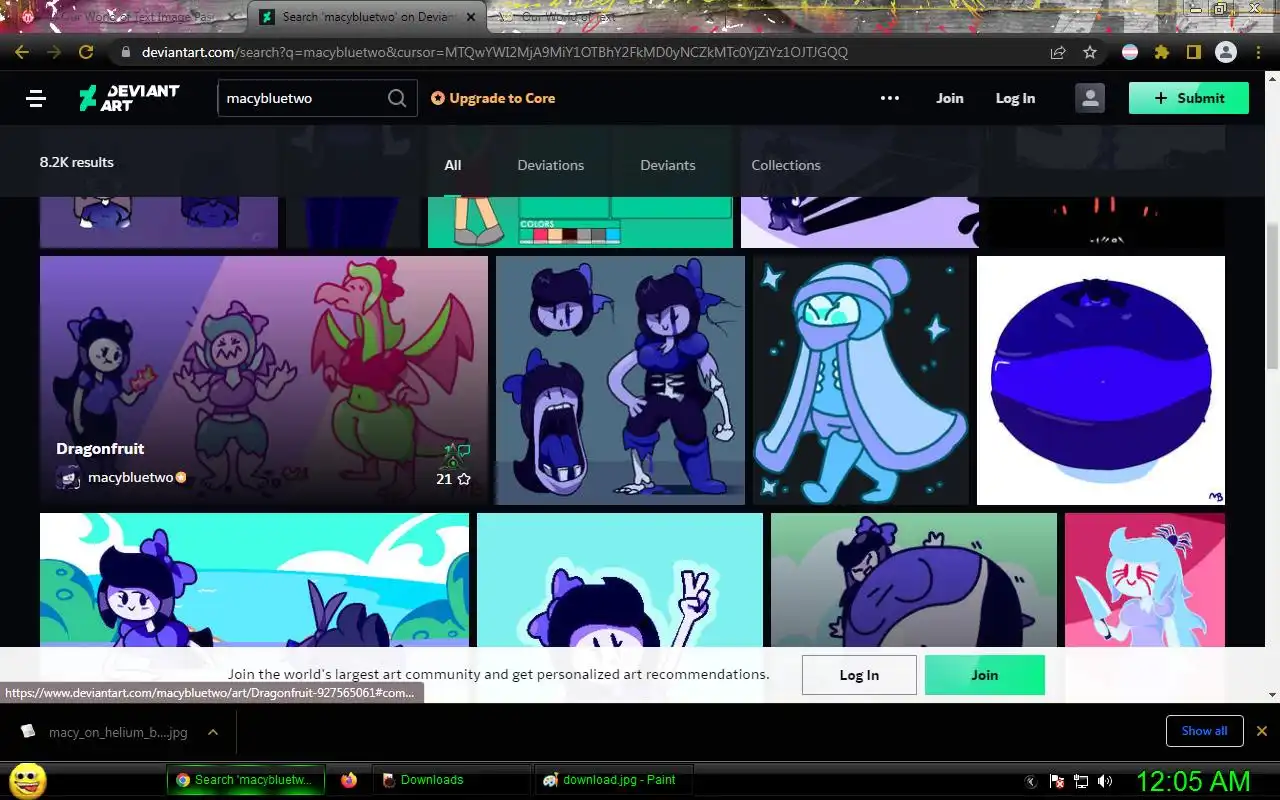Screen dimensions: 1280x800
Task: Bookmark this page with the star icon
Action: (x=1090, y=52)
